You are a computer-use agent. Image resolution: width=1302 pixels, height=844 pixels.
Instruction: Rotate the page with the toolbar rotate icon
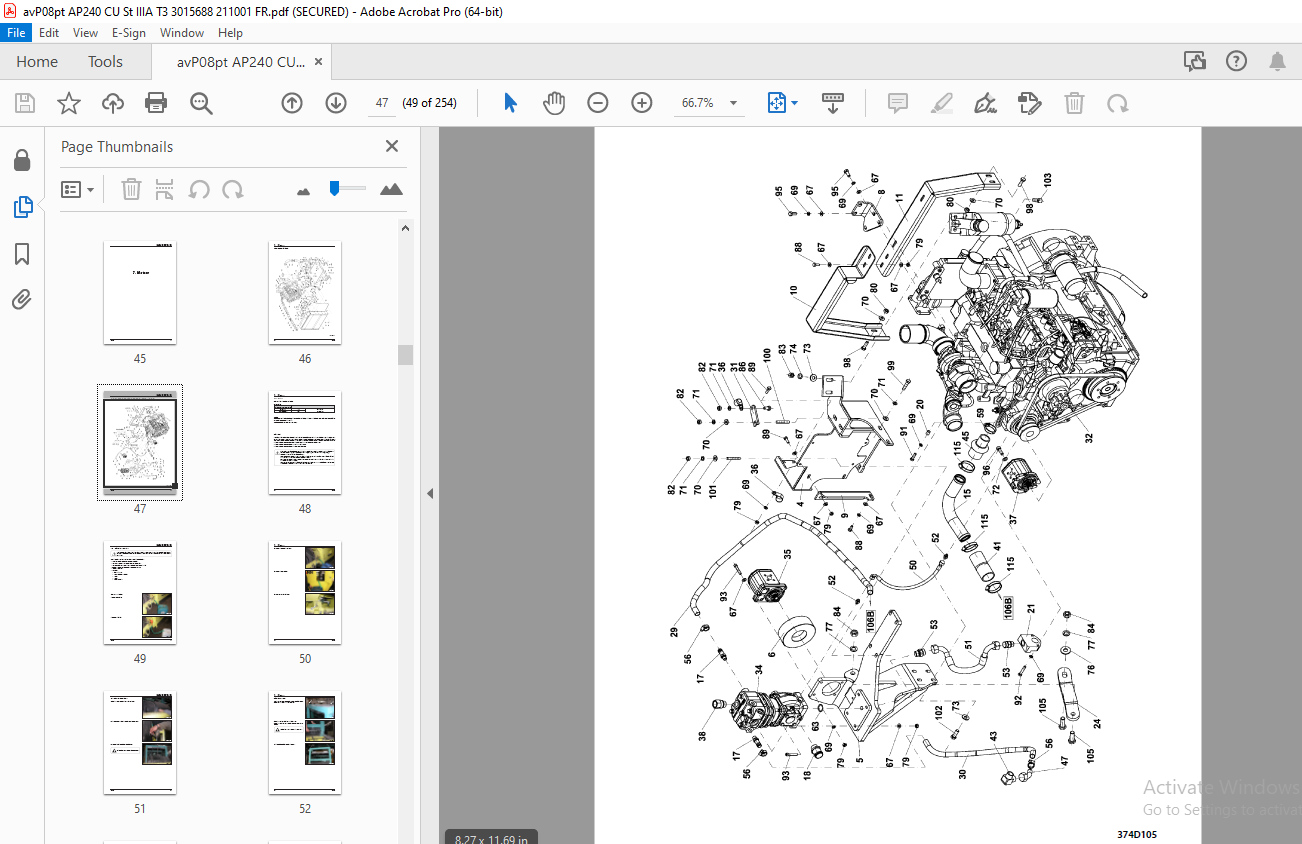click(x=1118, y=103)
